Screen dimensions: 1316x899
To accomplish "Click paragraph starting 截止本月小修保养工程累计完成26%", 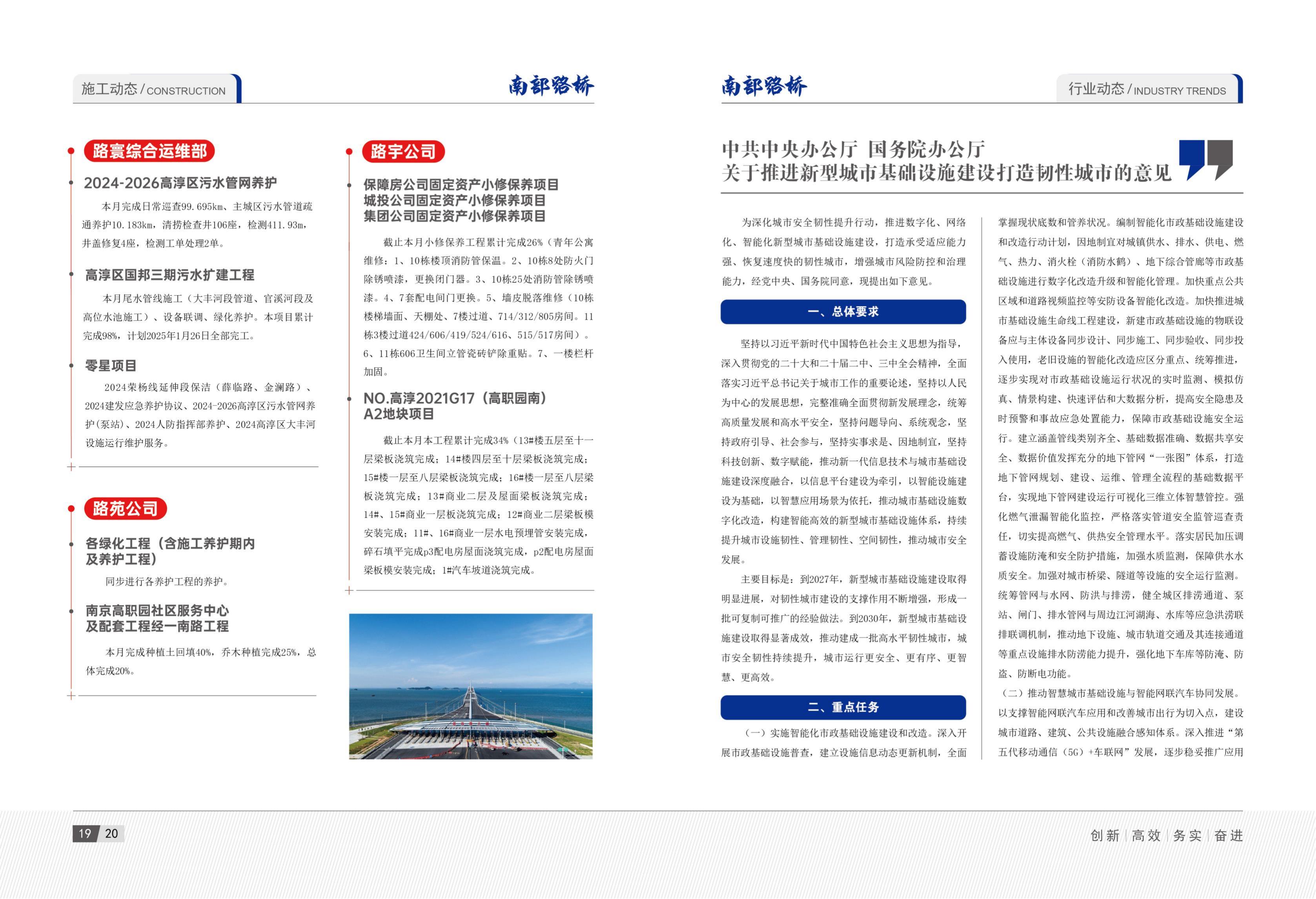I will coord(479,307).
